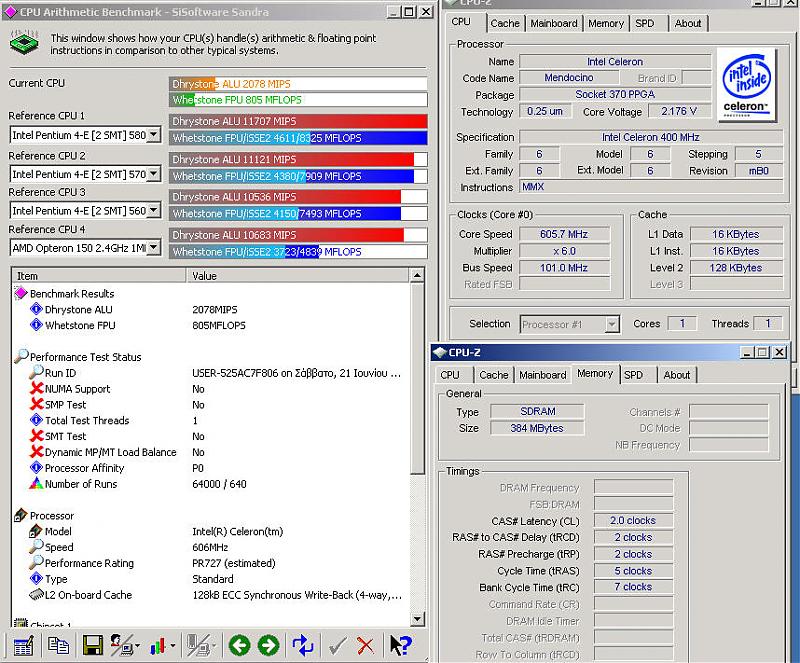800x663 pixels.
Task: Click the diamond icon beside Benchmark Results
Action: pyautogui.click(x=20, y=293)
